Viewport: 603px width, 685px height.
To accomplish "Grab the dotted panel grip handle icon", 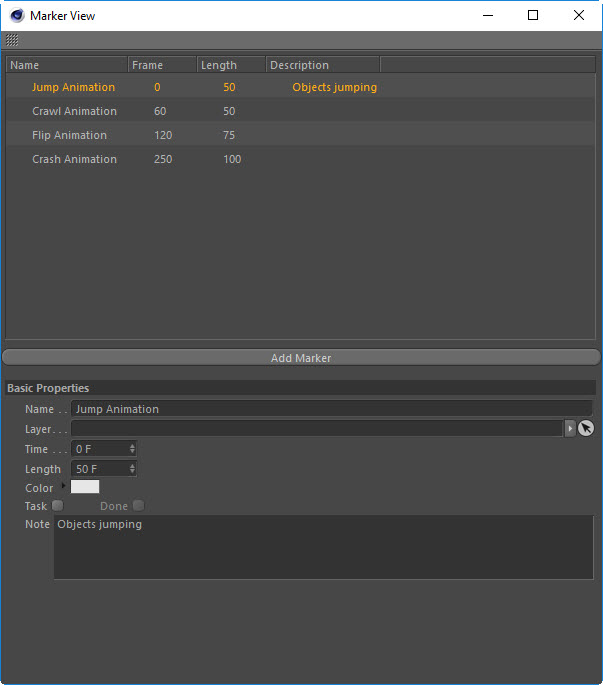I will (x=12, y=40).
